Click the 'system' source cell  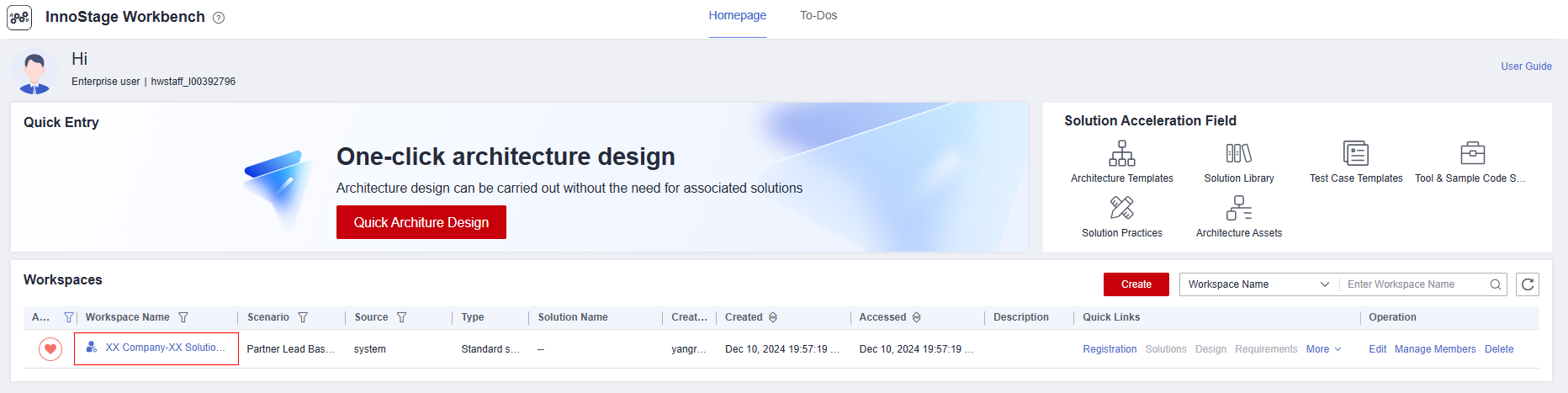[x=370, y=349]
